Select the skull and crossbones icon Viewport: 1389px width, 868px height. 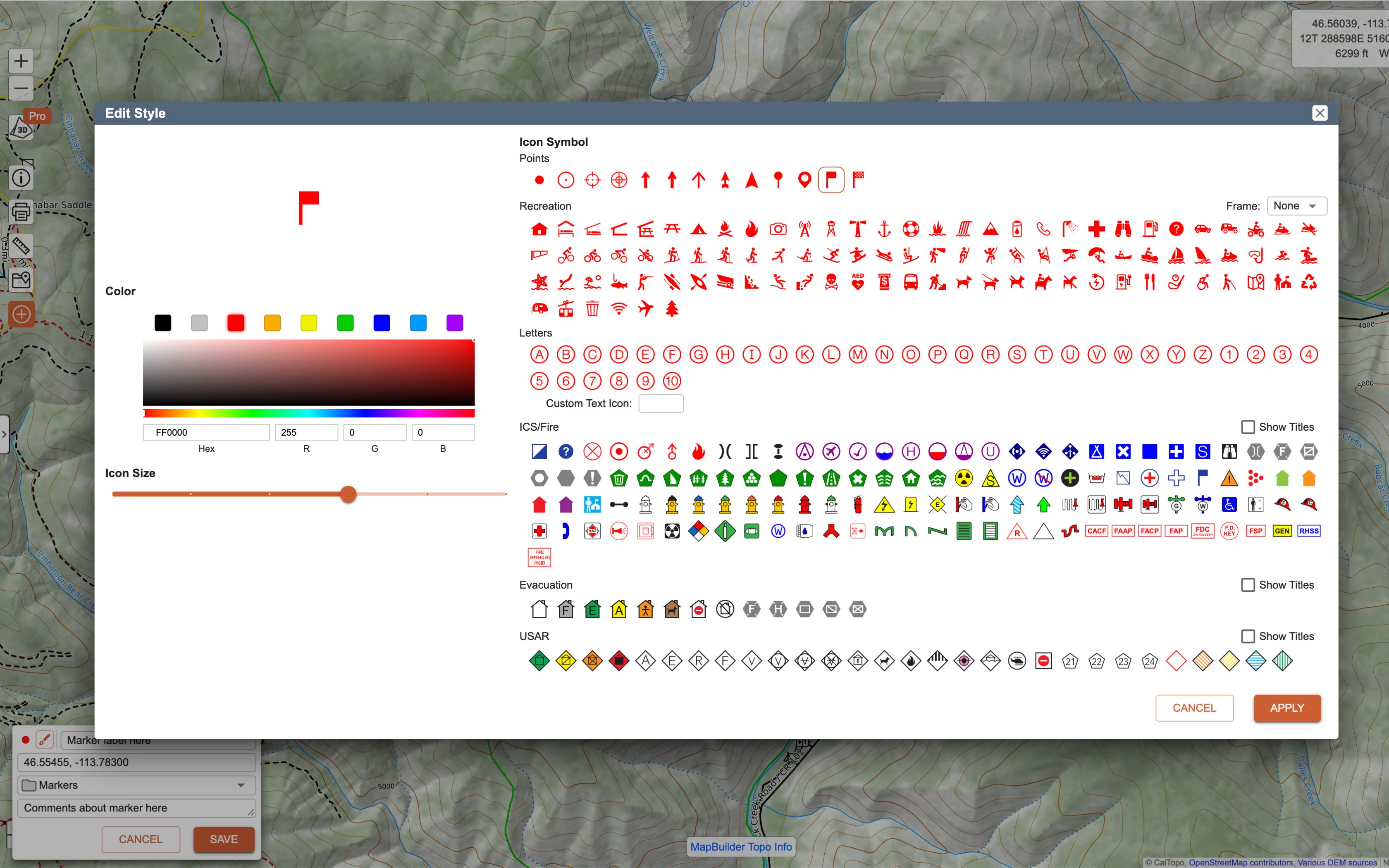[831, 282]
